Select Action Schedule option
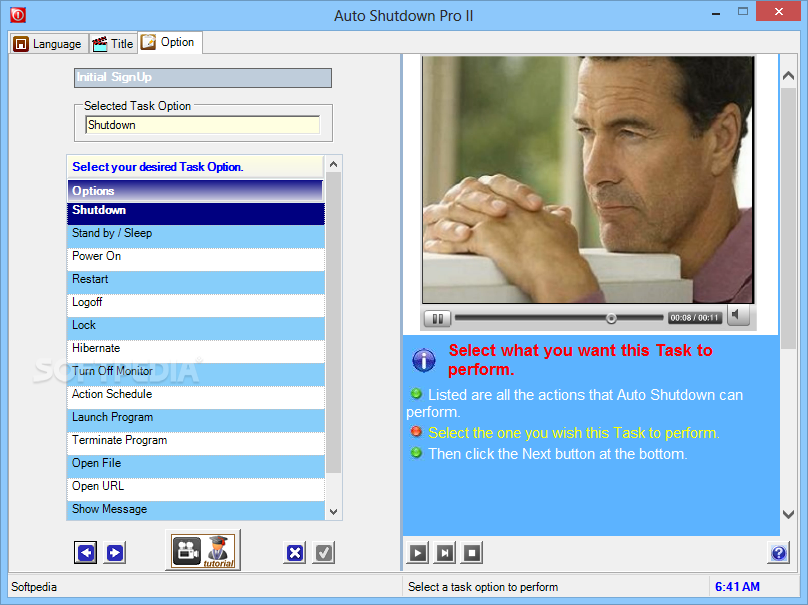Screen dimensions: 808x605 click(196, 398)
